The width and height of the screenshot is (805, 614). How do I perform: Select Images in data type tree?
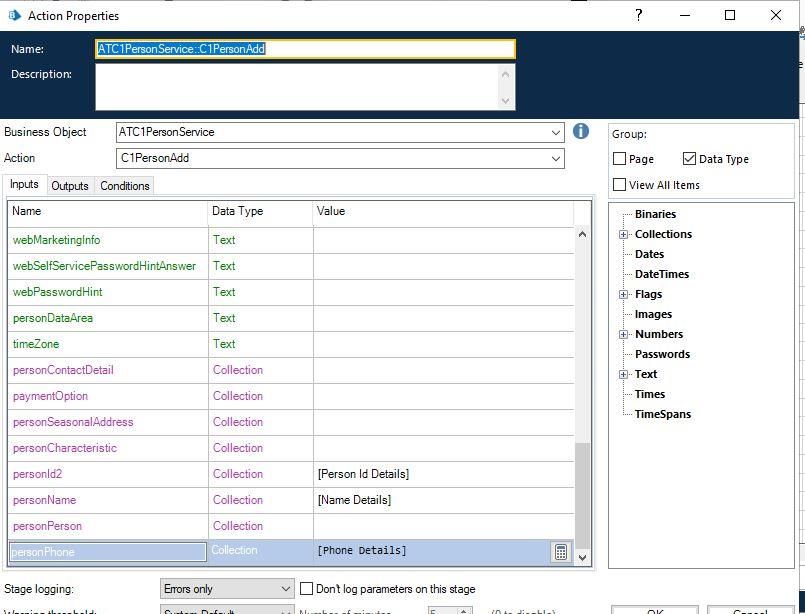(653, 314)
